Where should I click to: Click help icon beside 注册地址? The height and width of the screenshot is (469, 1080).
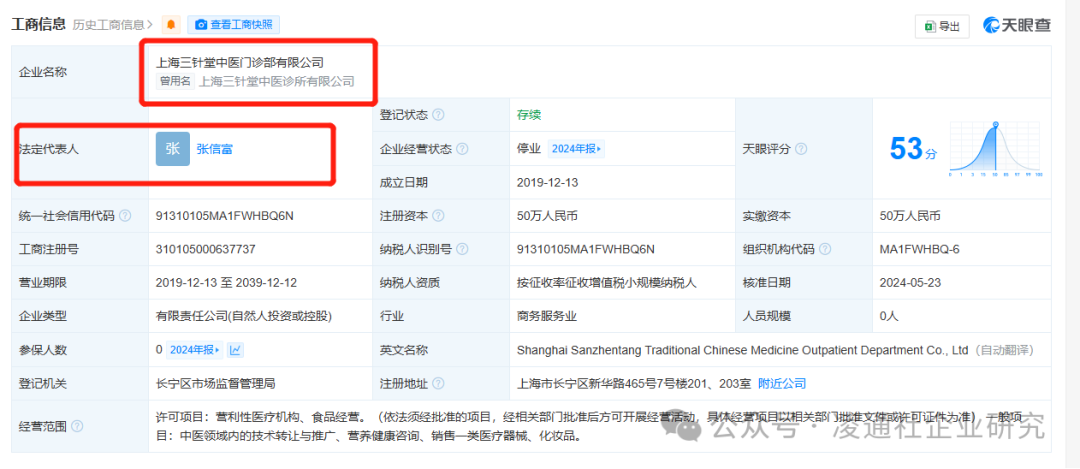point(438,384)
